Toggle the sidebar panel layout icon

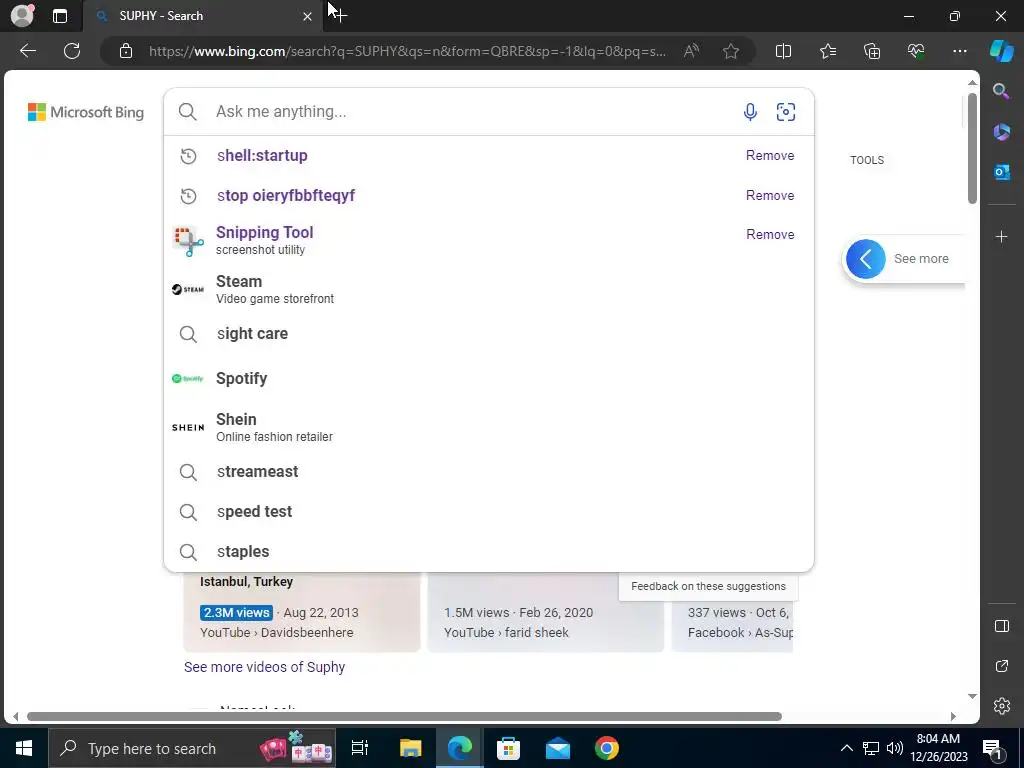coord(1002,626)
